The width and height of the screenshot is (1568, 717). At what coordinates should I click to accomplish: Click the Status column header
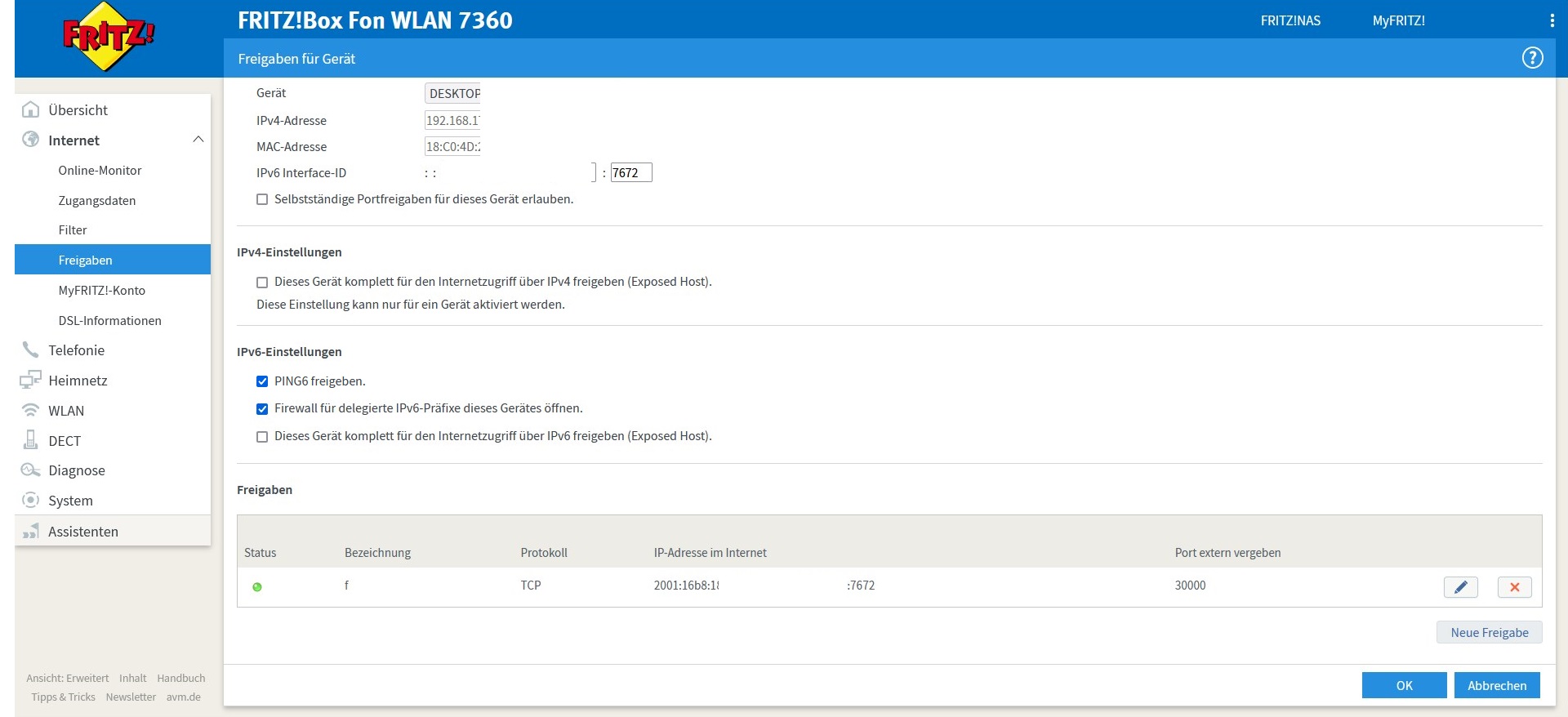(x=260, y=553)
